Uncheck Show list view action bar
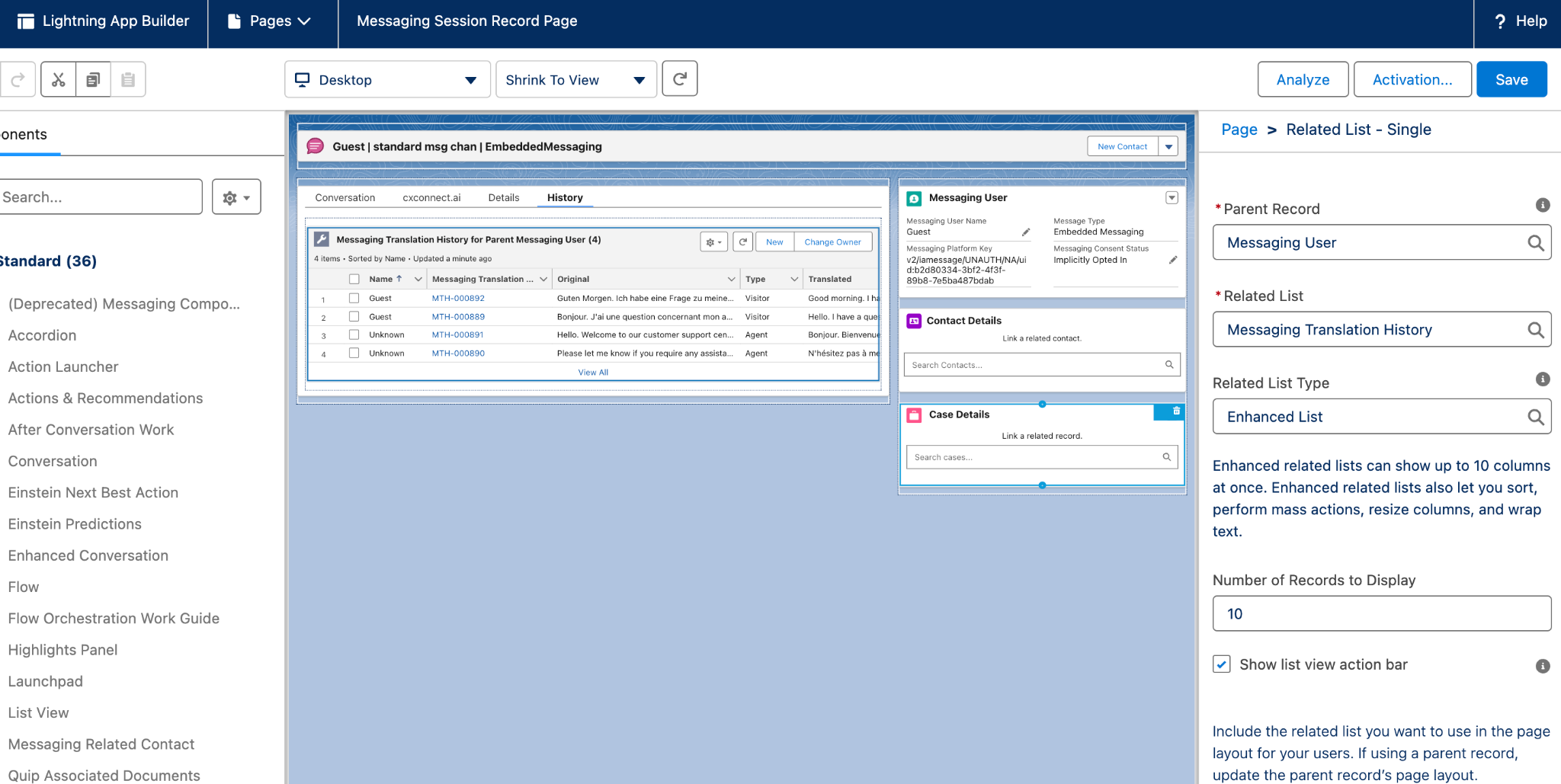This screenshot has height=784, width=1561. [1222, 664]
